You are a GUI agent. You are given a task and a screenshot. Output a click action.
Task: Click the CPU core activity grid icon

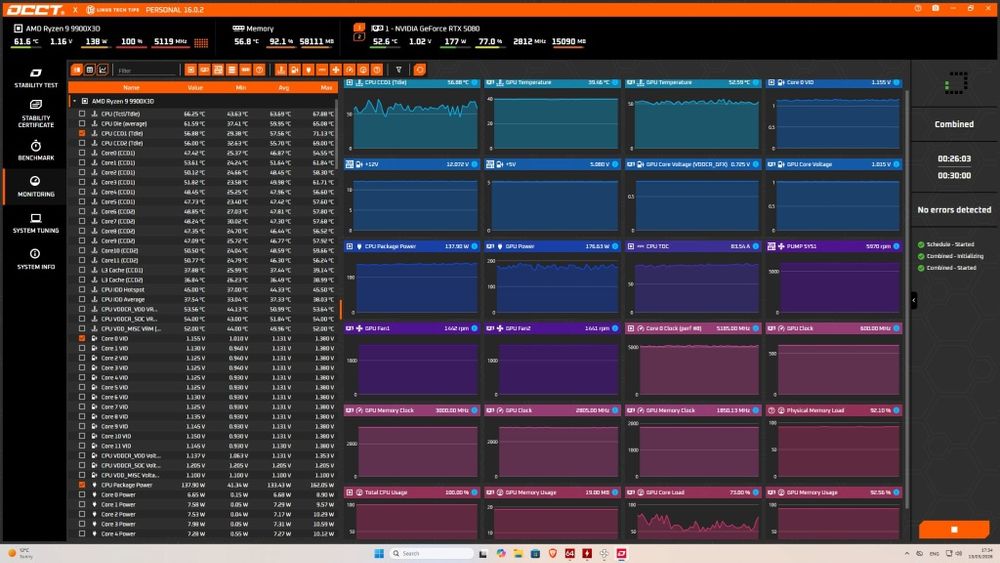(x=201, y=42)
